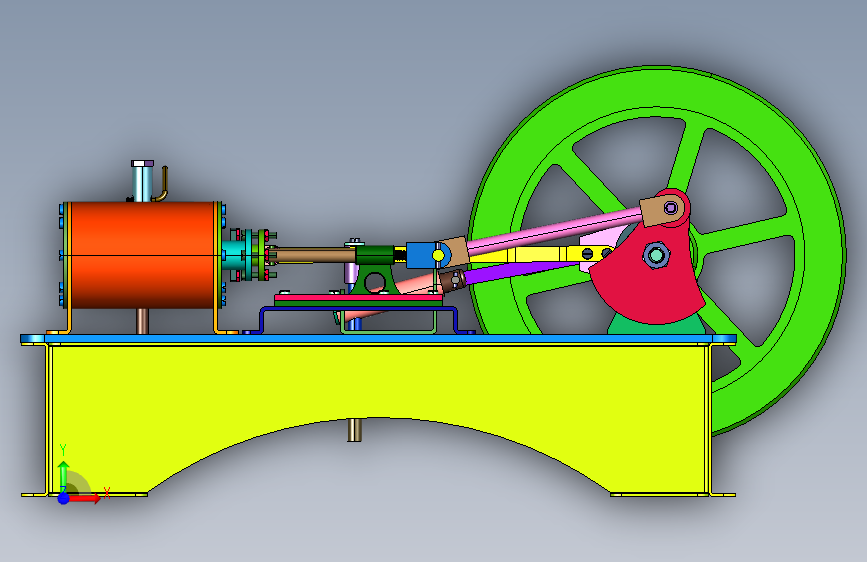This screenshot has width=867, height=562.
Task: Click the blue origin ball of triad
Action: (64, 498)
